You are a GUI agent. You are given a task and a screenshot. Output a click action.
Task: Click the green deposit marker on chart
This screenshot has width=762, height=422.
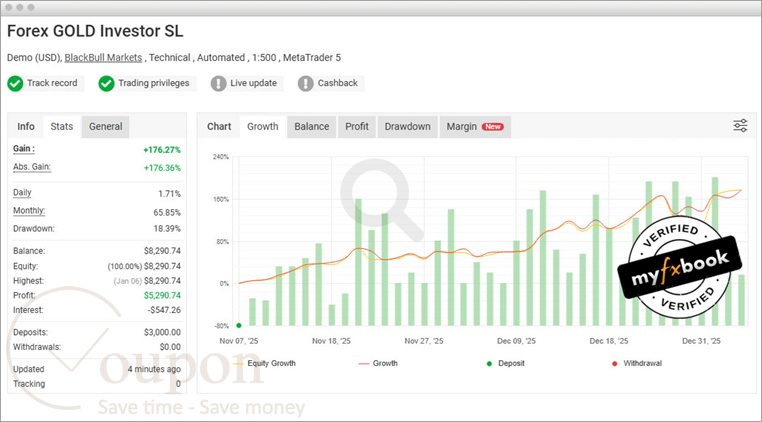point(239,325)
